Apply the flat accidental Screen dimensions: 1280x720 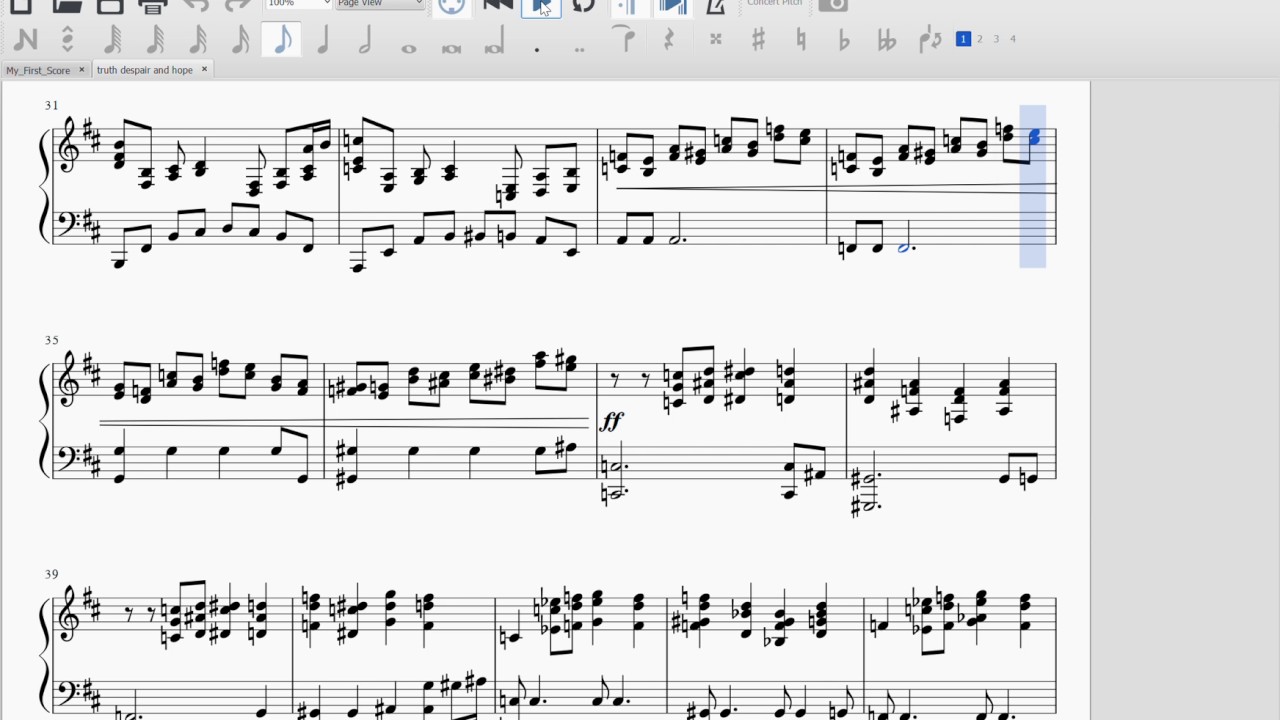click(844, 41)
